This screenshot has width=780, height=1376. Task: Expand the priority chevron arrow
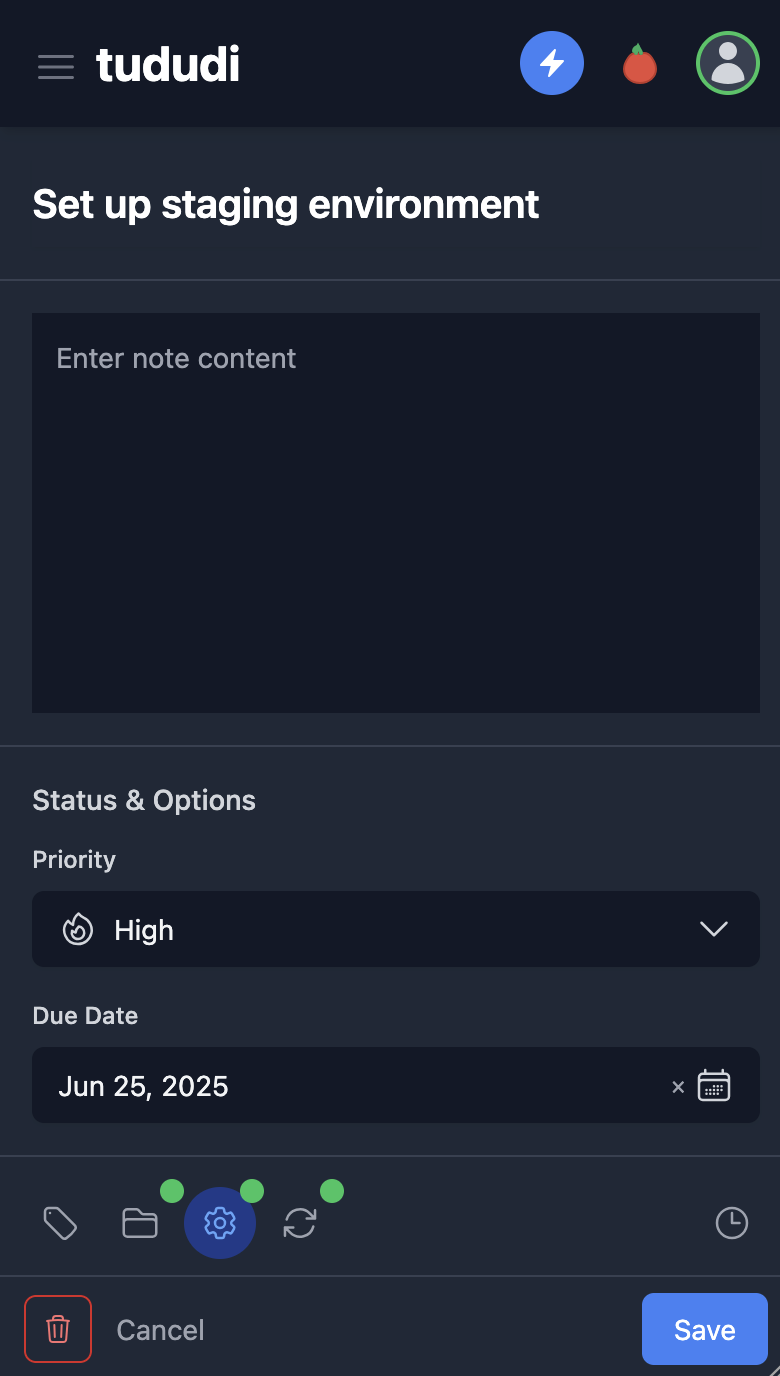click(714, 929)
